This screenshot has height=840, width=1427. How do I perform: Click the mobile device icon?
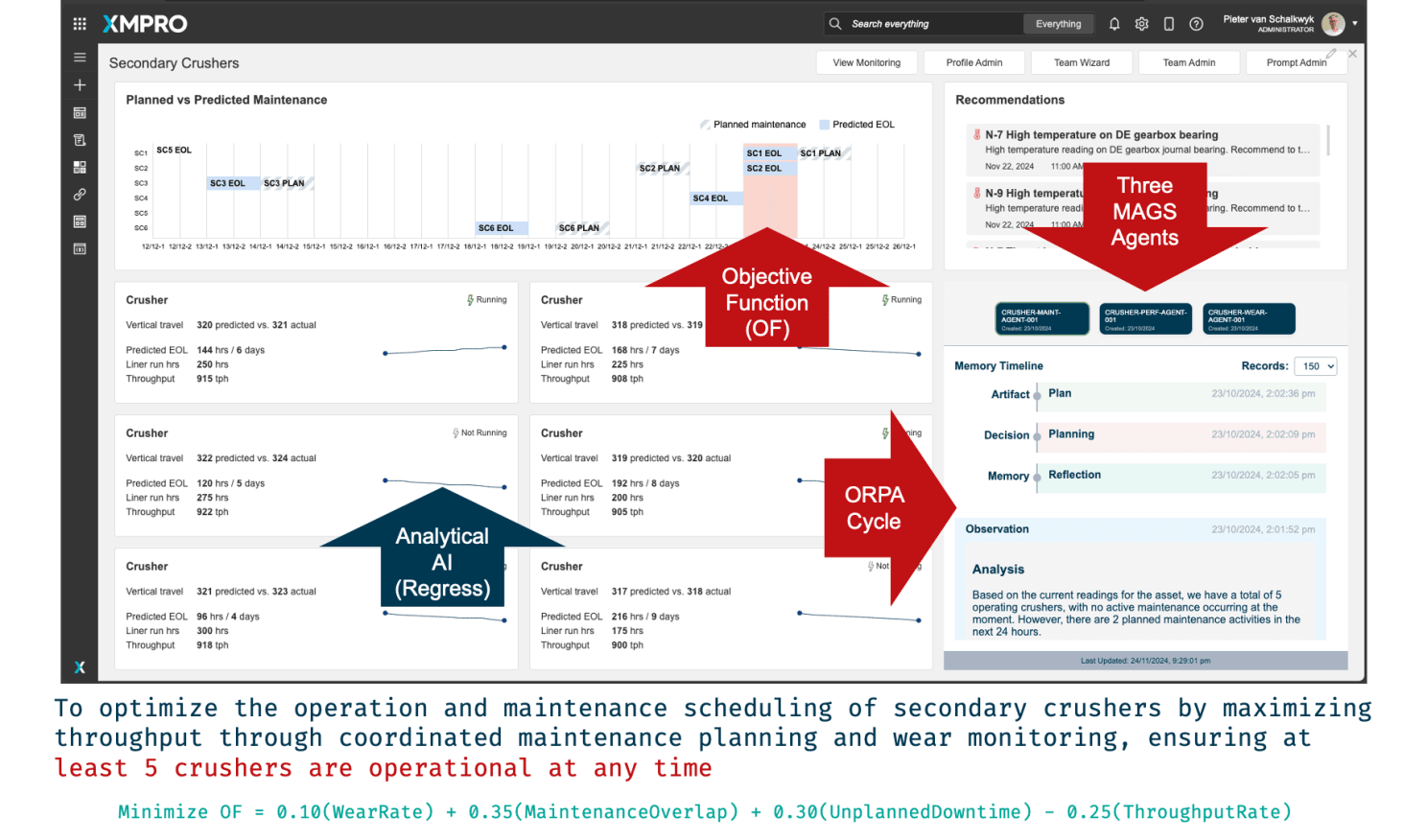pos(1169,24)
